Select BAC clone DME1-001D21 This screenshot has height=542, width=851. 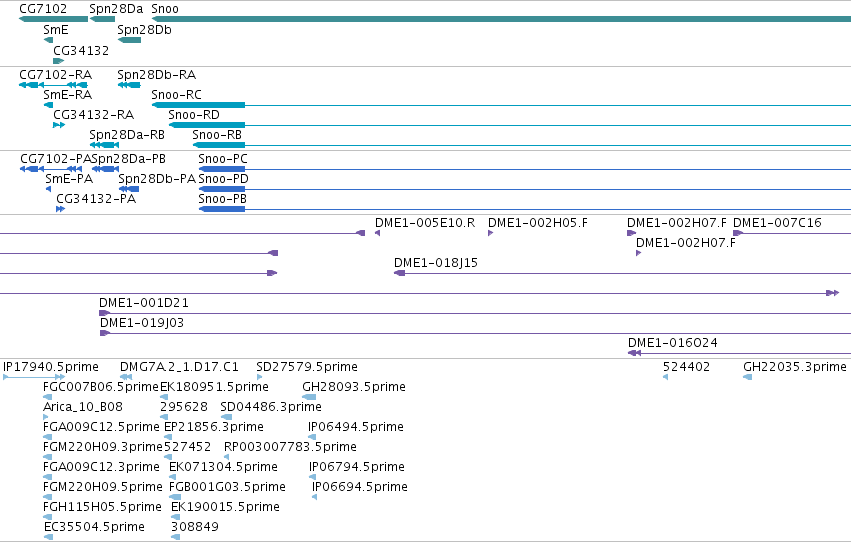pyautogui.click(x=475, y=313)
